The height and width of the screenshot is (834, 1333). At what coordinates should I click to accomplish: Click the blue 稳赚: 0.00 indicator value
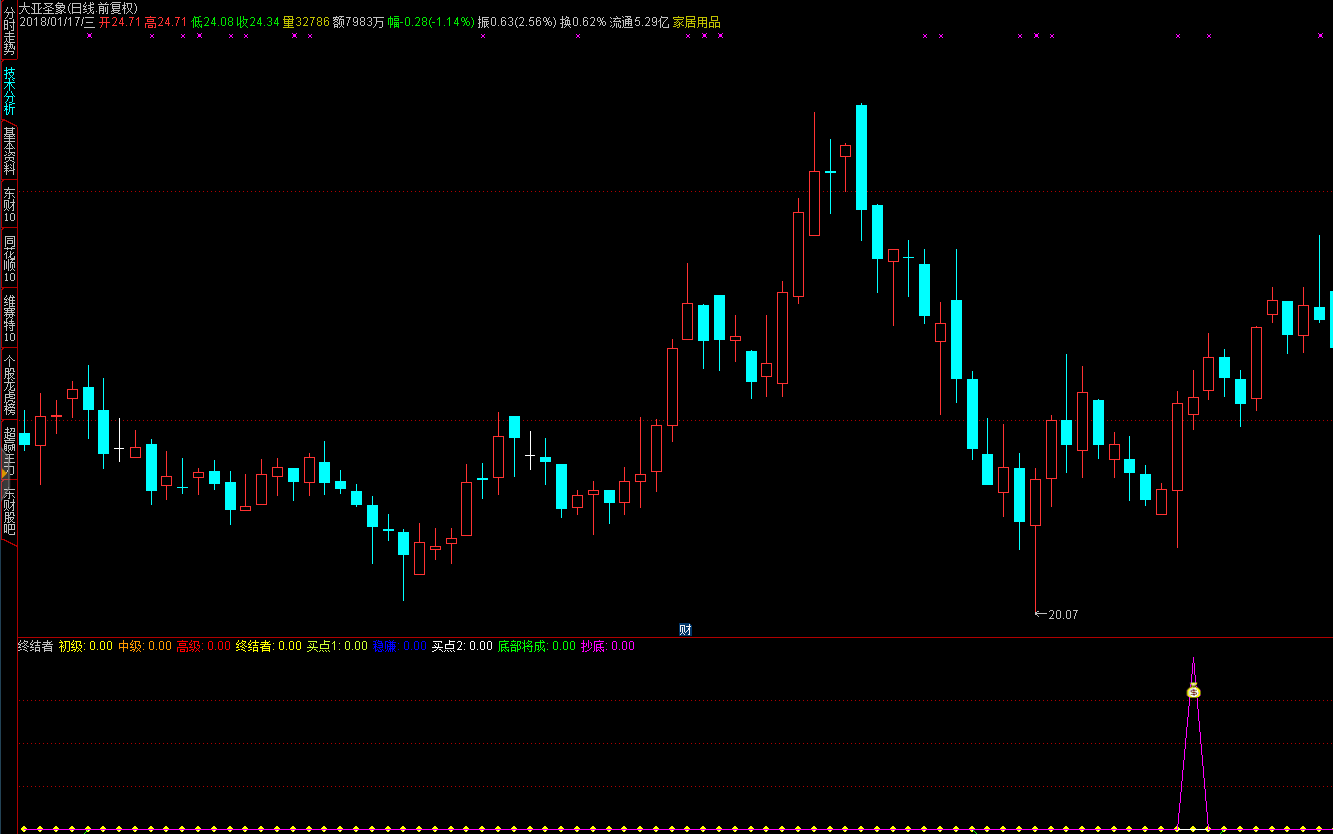point(400,646)
